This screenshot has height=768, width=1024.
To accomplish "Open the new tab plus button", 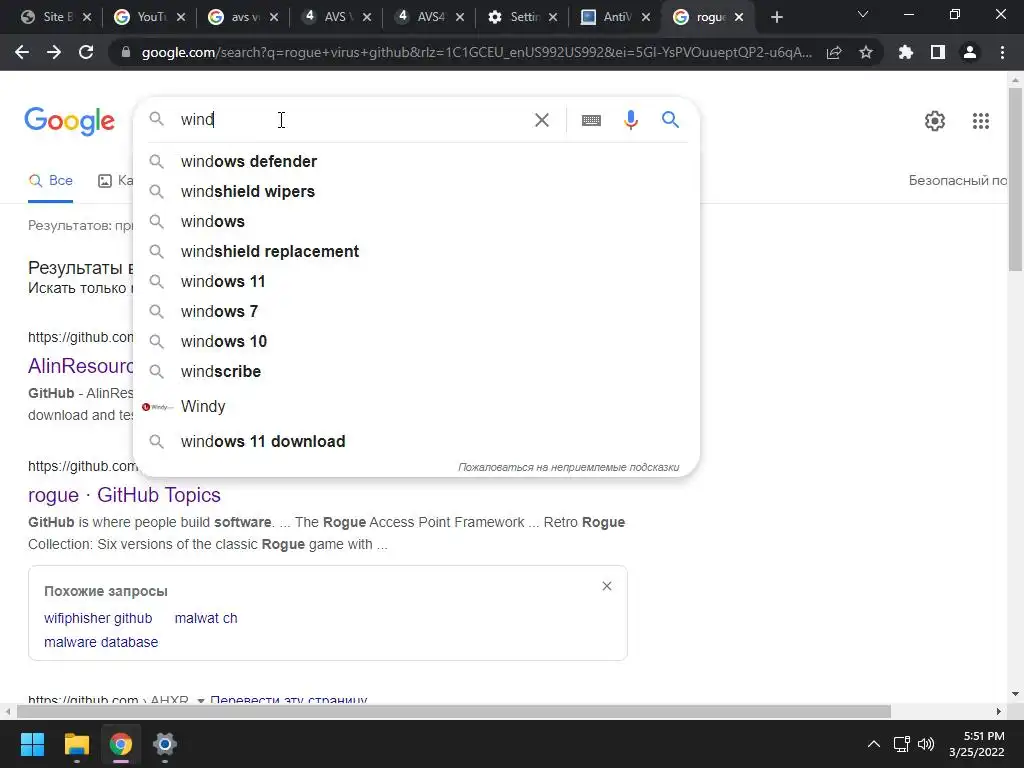I will point(776,18).
